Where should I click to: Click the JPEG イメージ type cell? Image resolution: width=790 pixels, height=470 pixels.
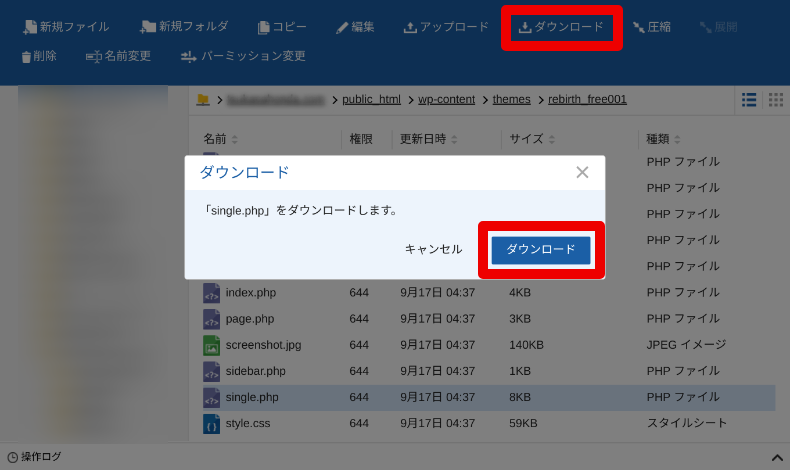[x=686, y=345]
